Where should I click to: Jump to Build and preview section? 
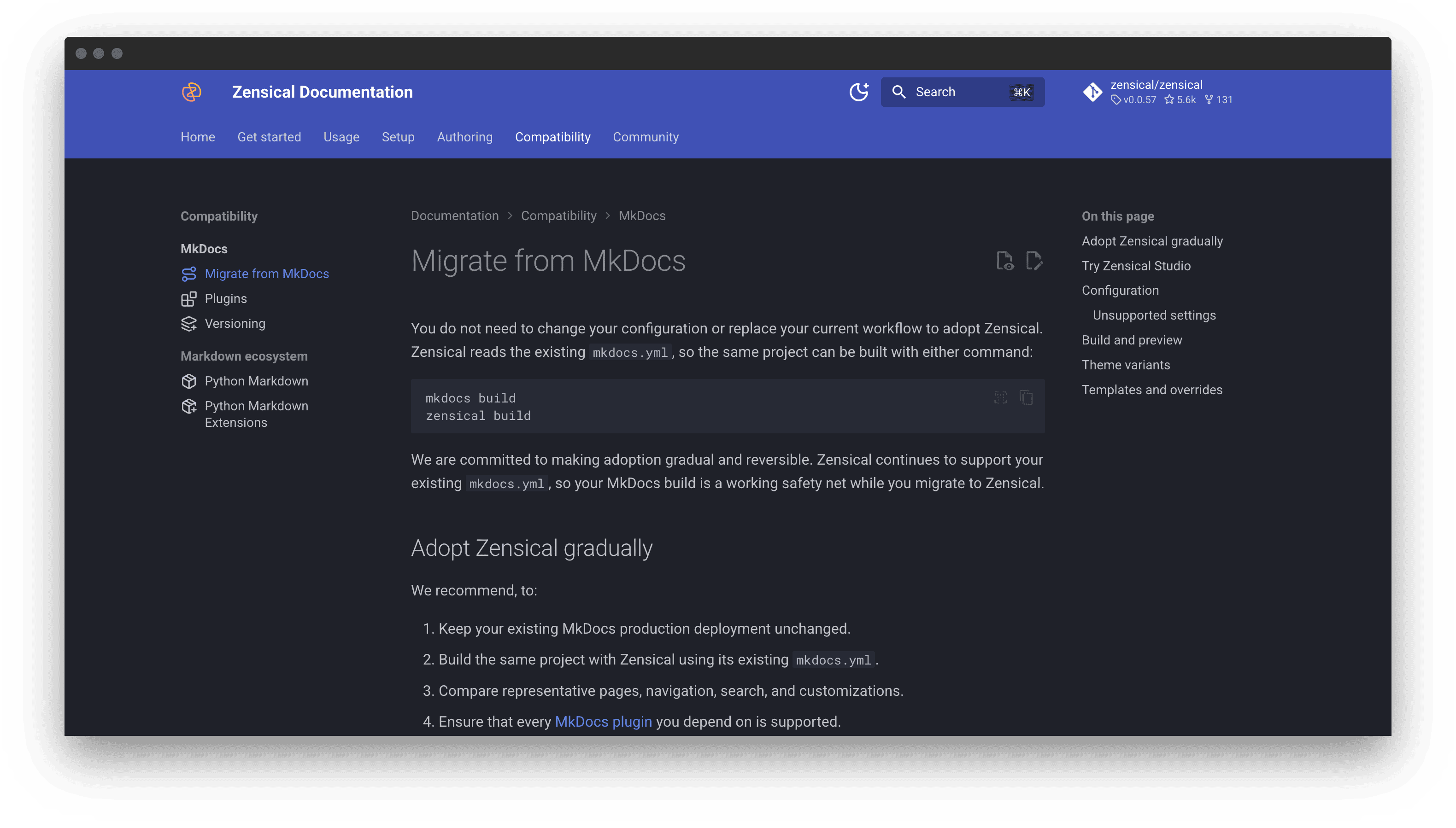click(x=1132, y=340)
